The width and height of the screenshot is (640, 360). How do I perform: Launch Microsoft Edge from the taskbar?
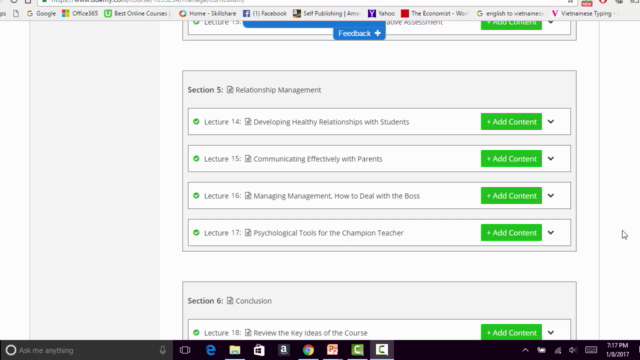tap(210, 350)
